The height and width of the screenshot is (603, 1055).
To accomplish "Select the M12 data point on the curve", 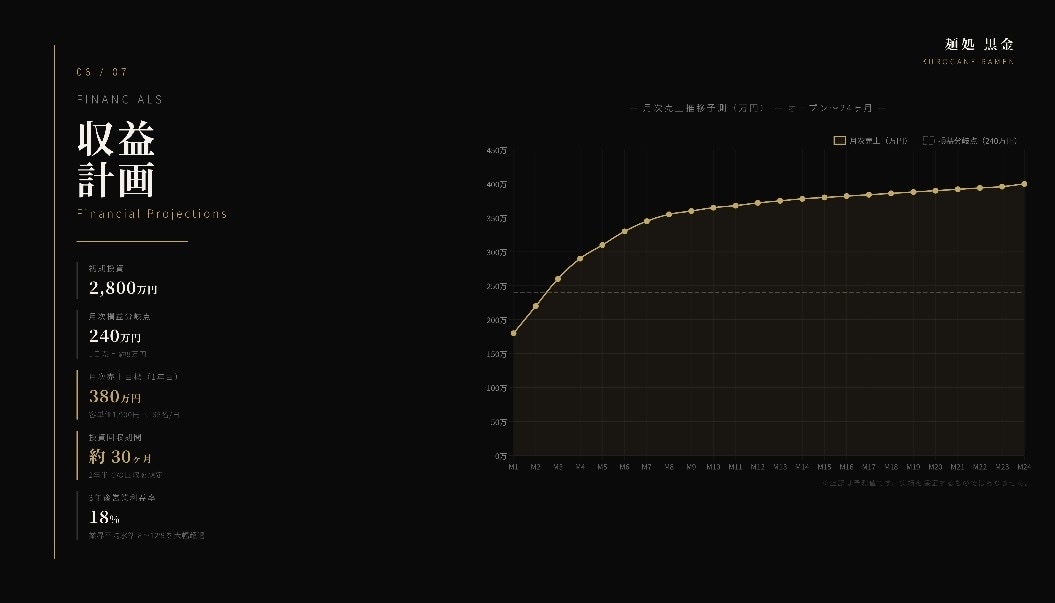I will pos(758,203).
